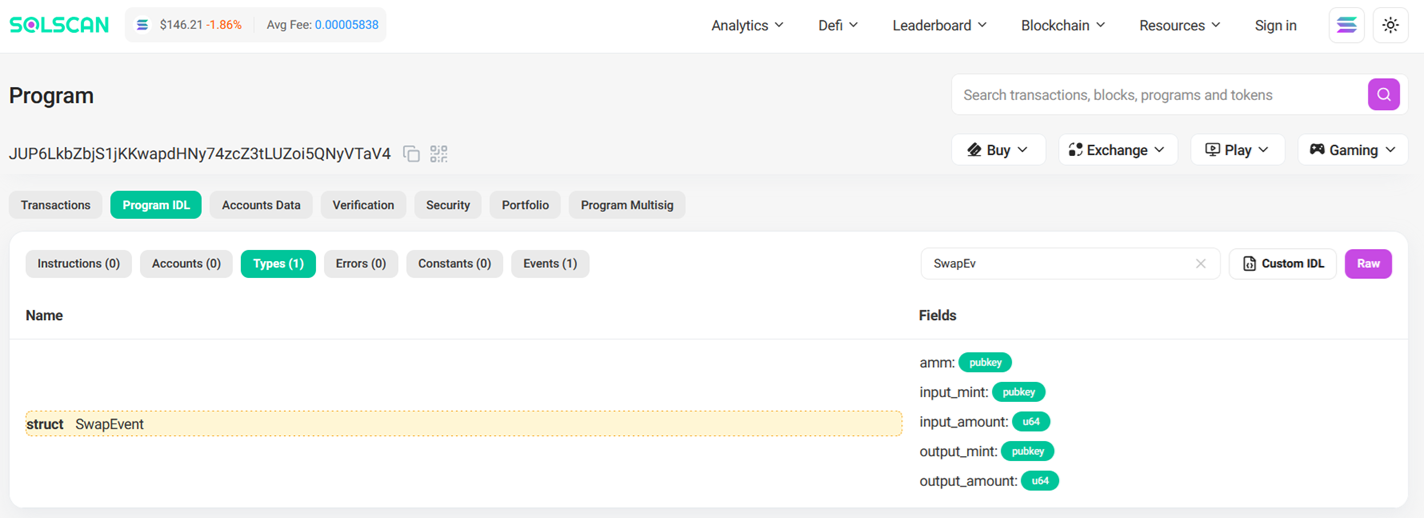Image resolution: width=1424 pixels, height=518 pixels.
Task: Toggle light/dark theme sun icon
Action: click(x=1390, y=26)
